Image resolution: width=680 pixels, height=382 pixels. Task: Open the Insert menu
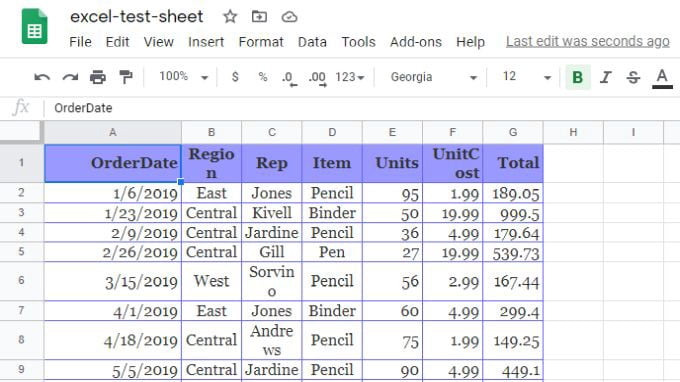pos(206,42)
